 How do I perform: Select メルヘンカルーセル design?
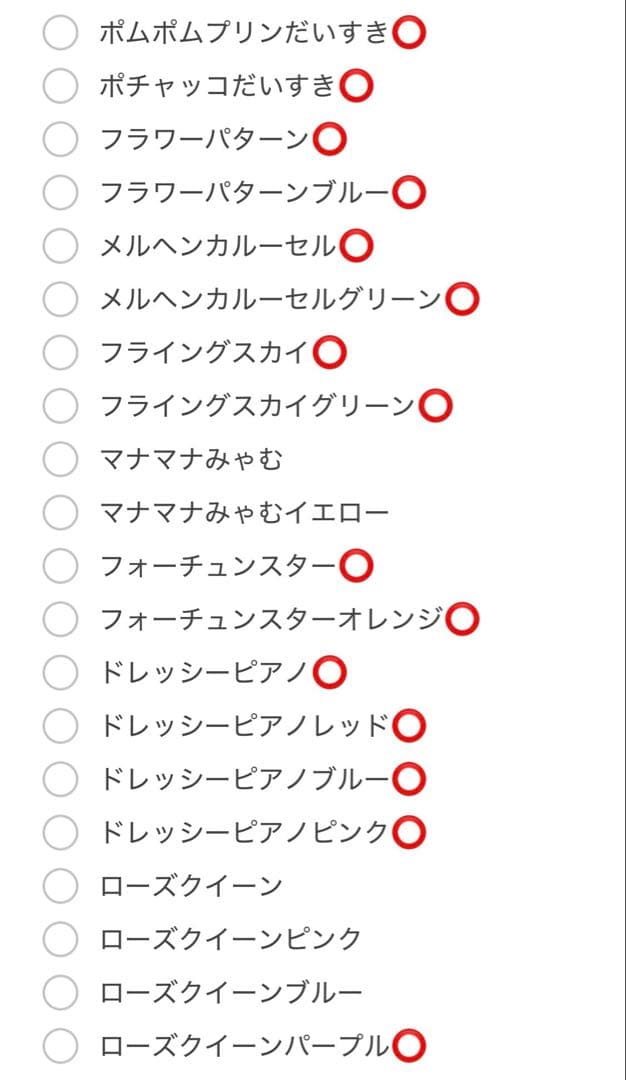(x=59, y=245)
